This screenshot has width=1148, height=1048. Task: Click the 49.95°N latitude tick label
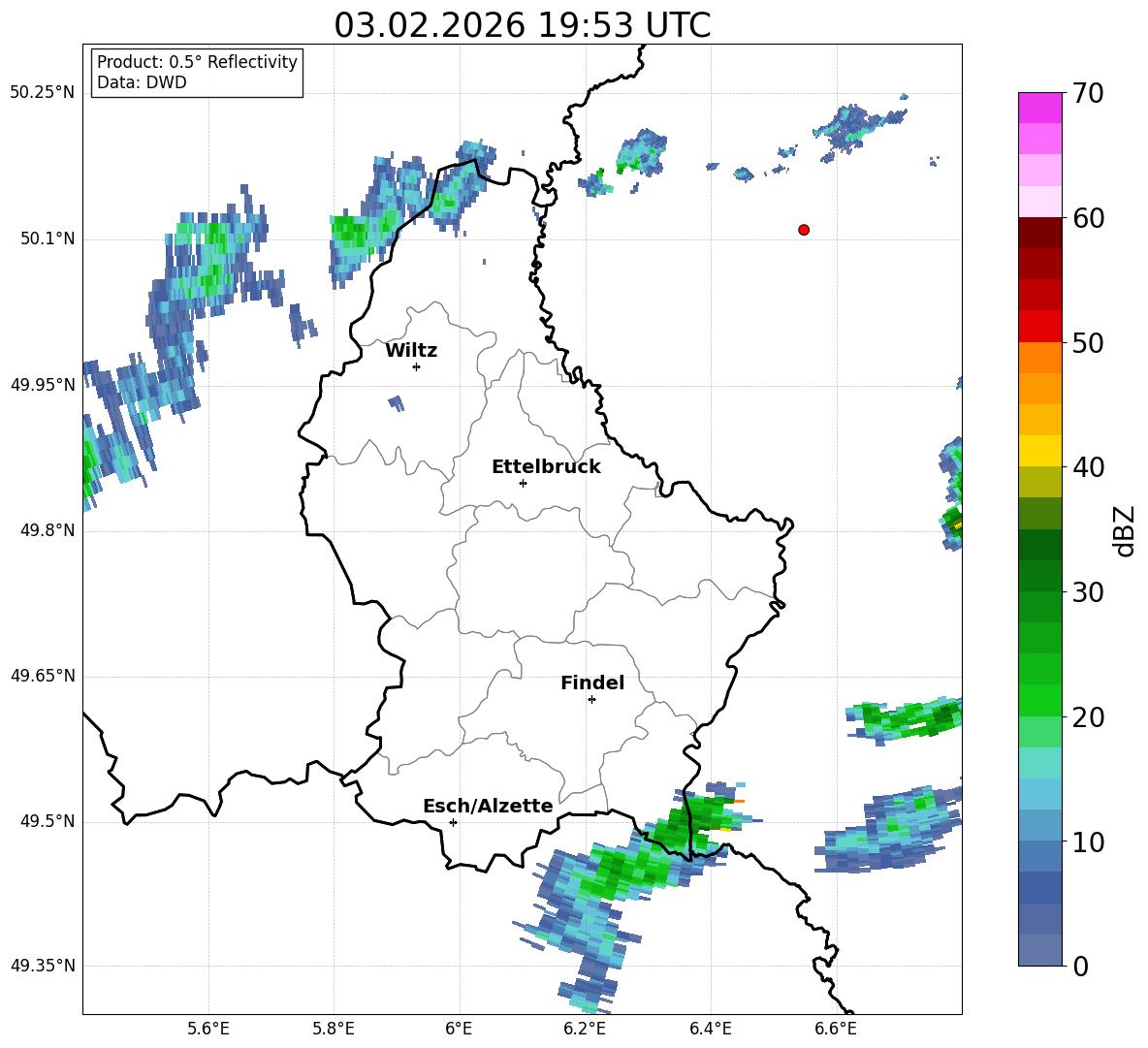coord(43,384)
